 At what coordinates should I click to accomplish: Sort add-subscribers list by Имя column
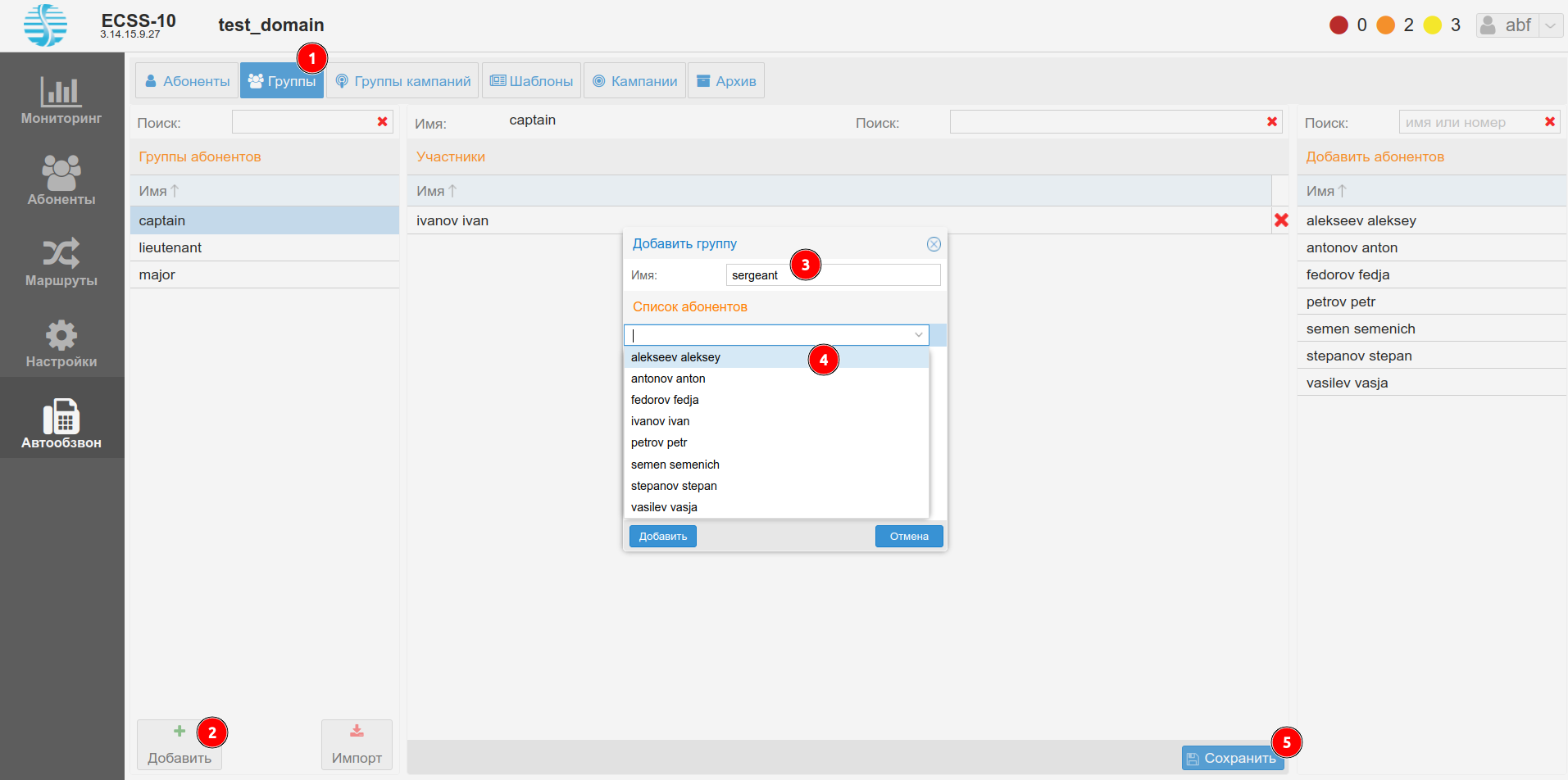(1432, 191)
